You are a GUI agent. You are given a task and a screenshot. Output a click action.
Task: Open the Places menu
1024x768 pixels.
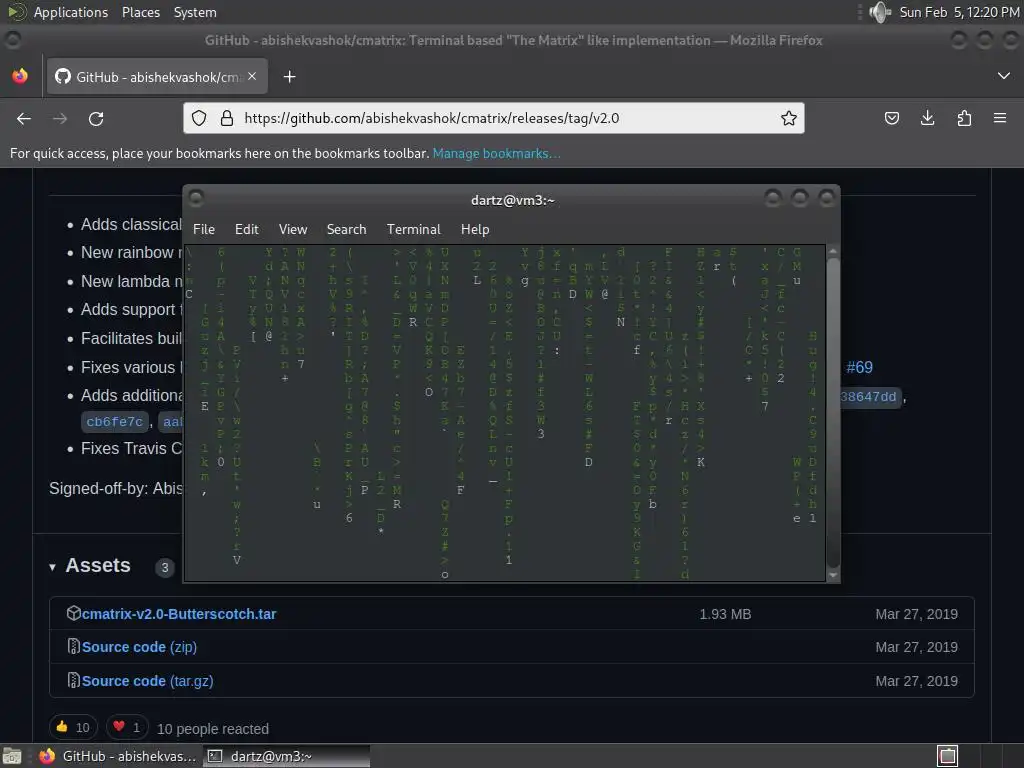(x=140, y=12)
